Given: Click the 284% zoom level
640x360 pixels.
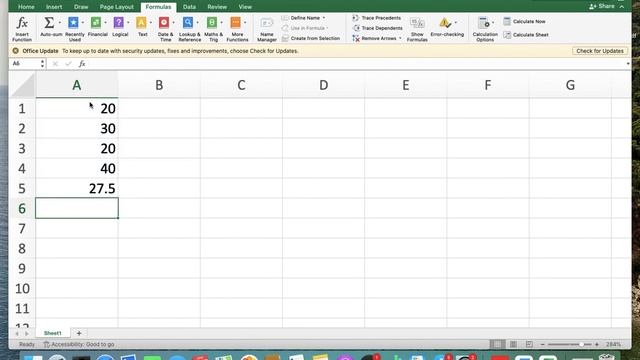Looking at the screenshot, I should [x=613, y=344].
